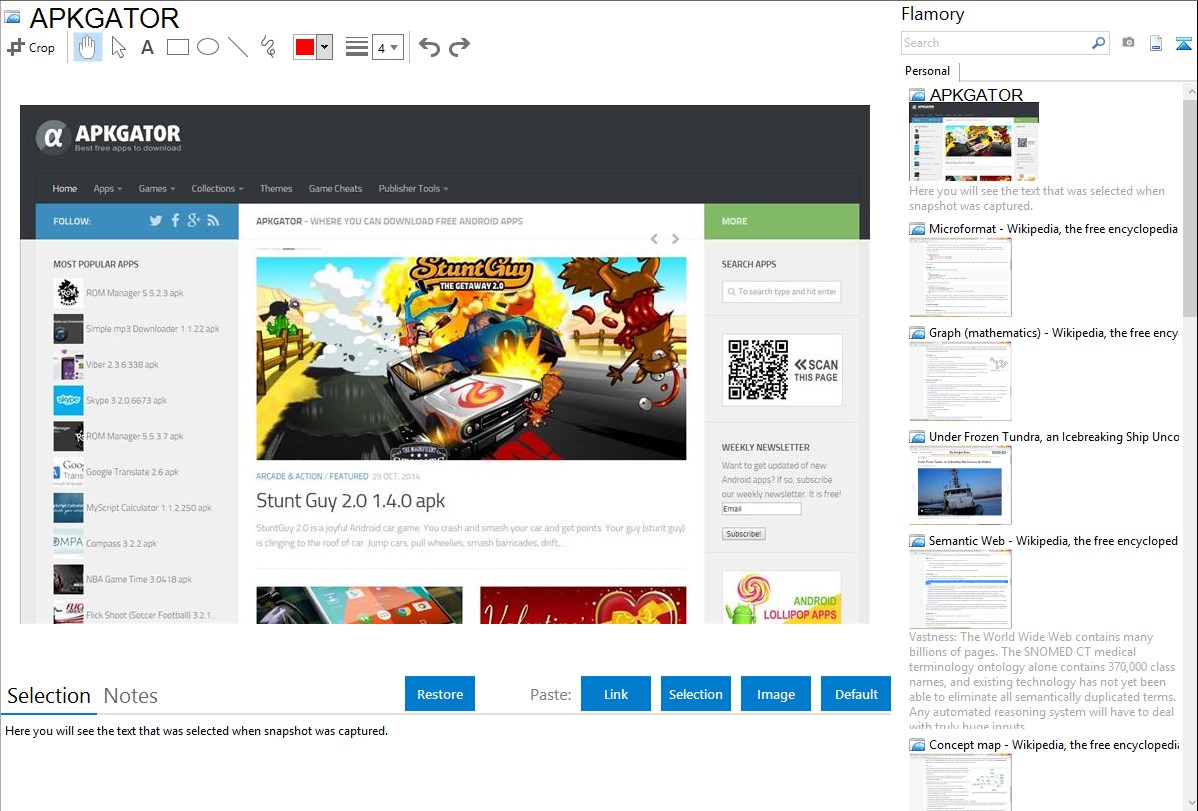Click the Flamory search box
1198x811 pixels.
(x=996, y=43)
